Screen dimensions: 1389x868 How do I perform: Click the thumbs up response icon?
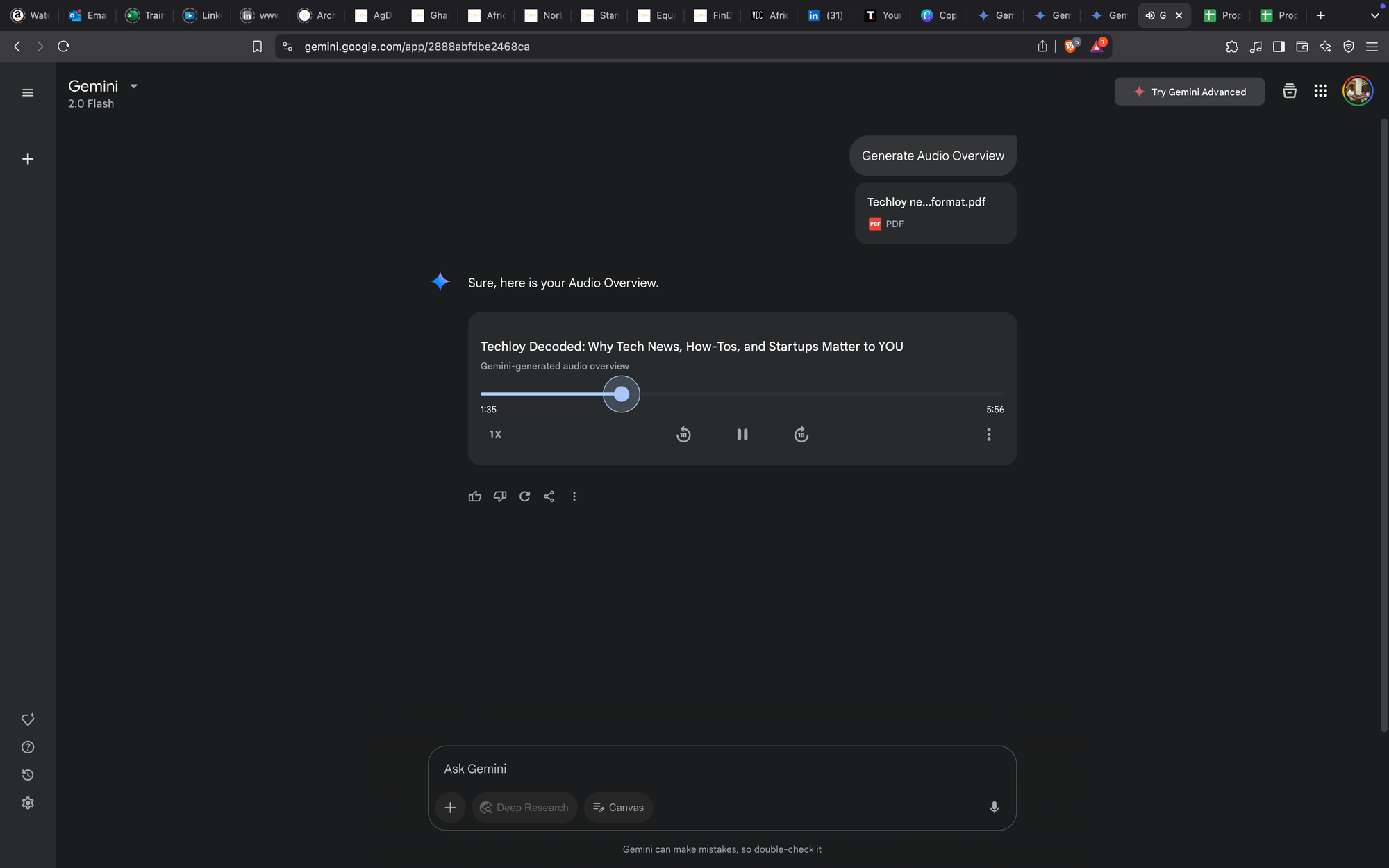pyautogui.click(x=475, y=496)
